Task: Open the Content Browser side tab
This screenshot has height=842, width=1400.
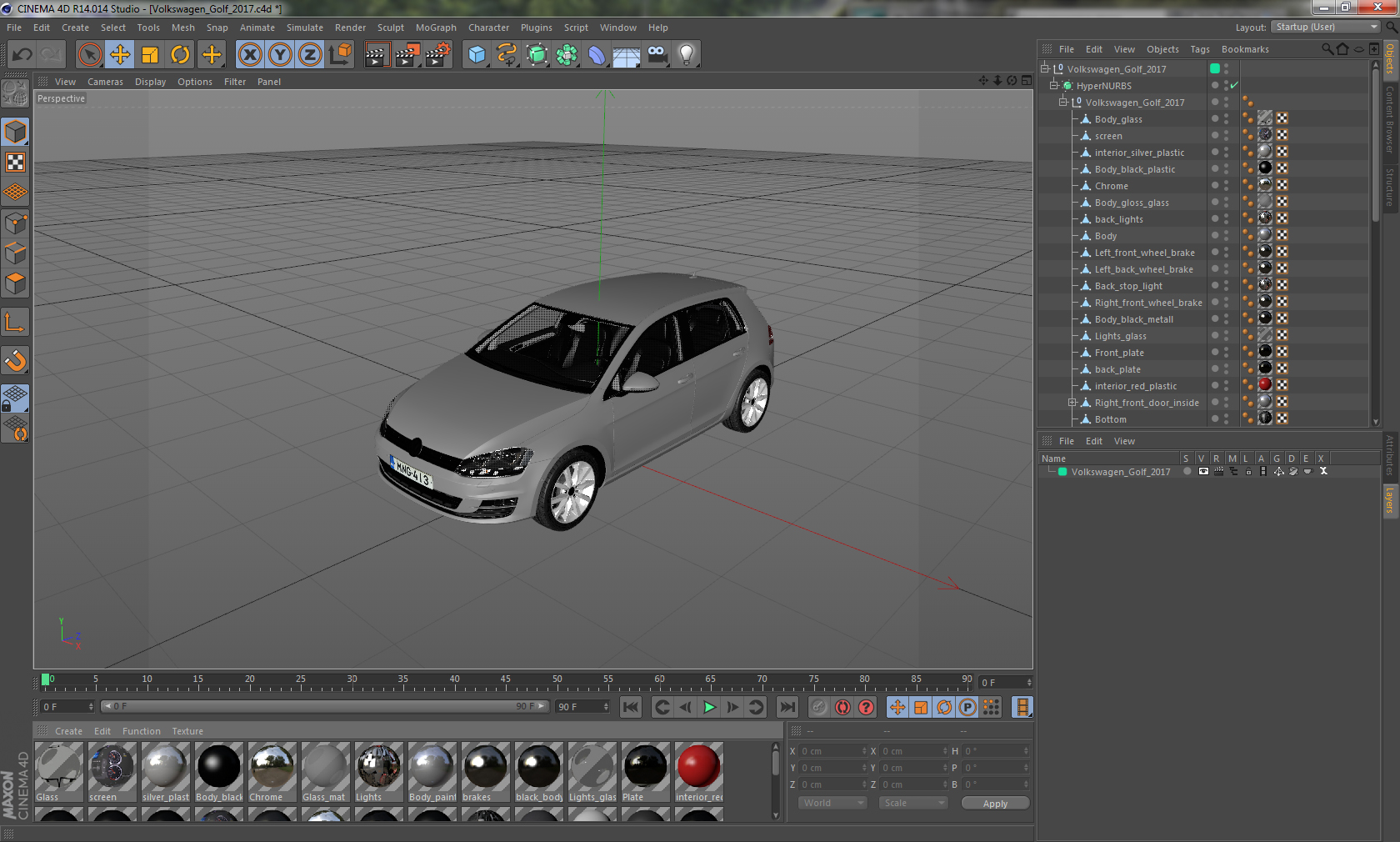Action: pyautogui.click(x=1390, y=118)
